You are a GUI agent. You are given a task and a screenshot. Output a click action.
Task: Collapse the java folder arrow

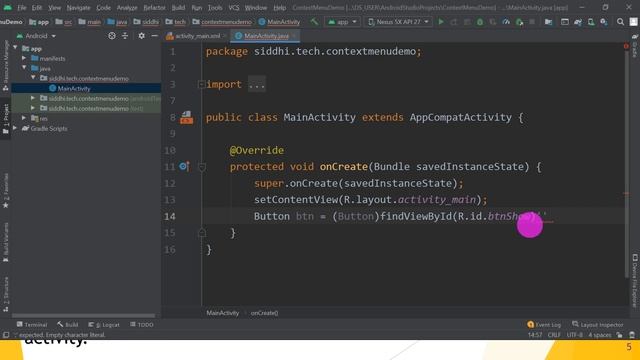(24, 68)
